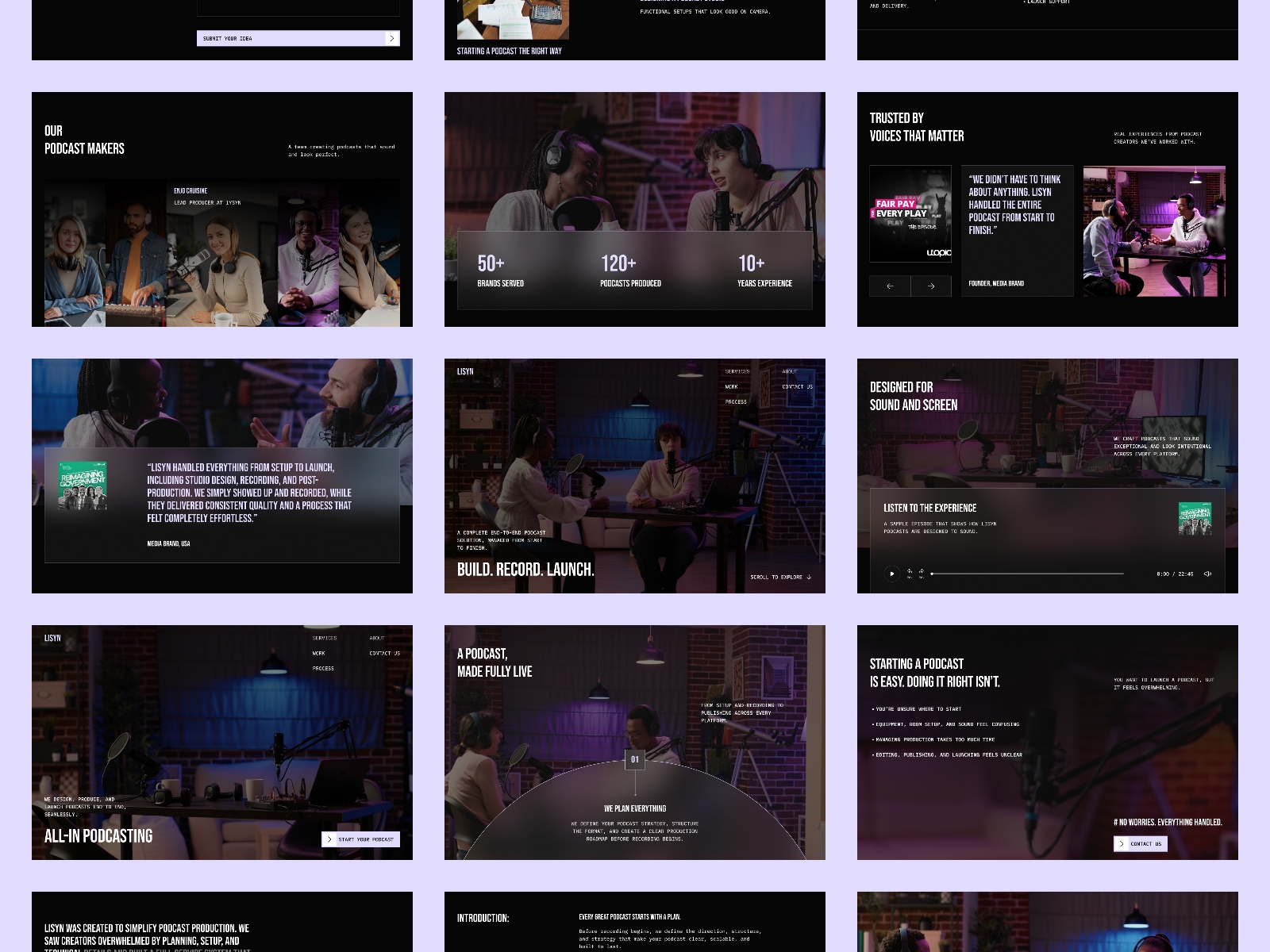Click Contact Us in All-In Podcasting navigation
This screenshot has height=952, width=1270.
(x=384, y=653)
